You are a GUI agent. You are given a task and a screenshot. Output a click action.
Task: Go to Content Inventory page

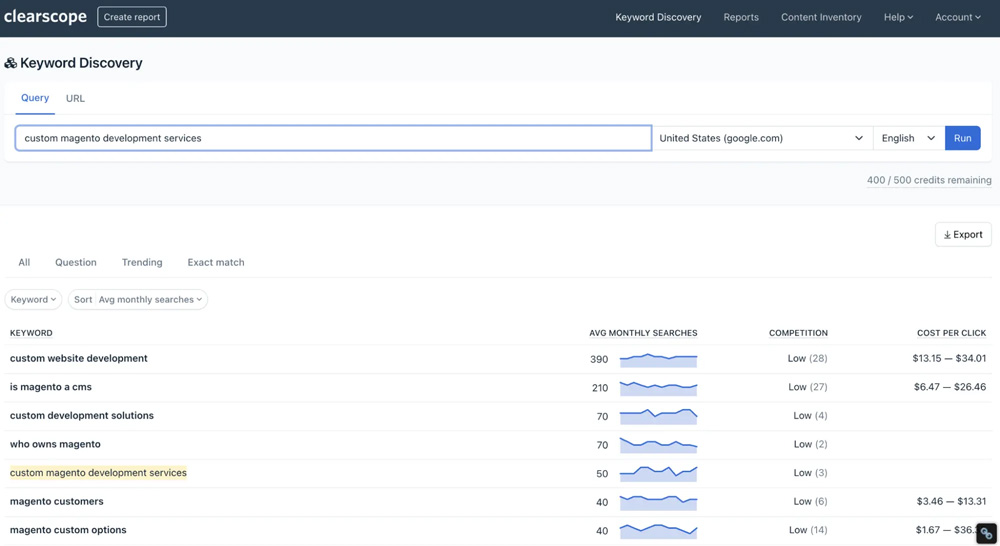point(821,17)
